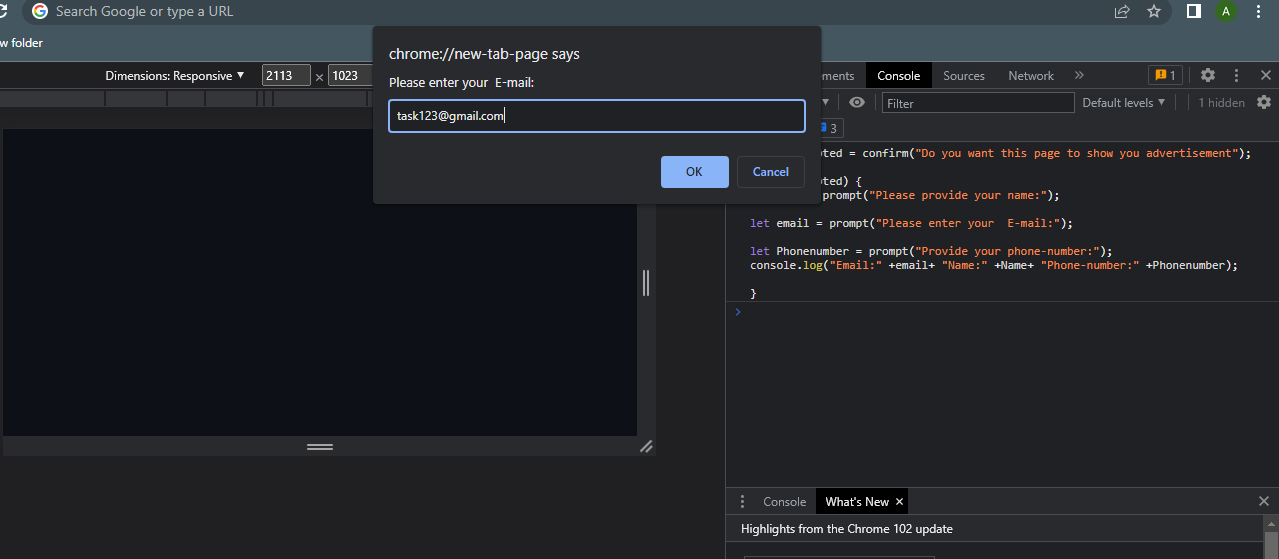The height and width of the screenshot is (559, 1279).
Task: Grab the viewport bottom resize handle
Action: (320, 447)
